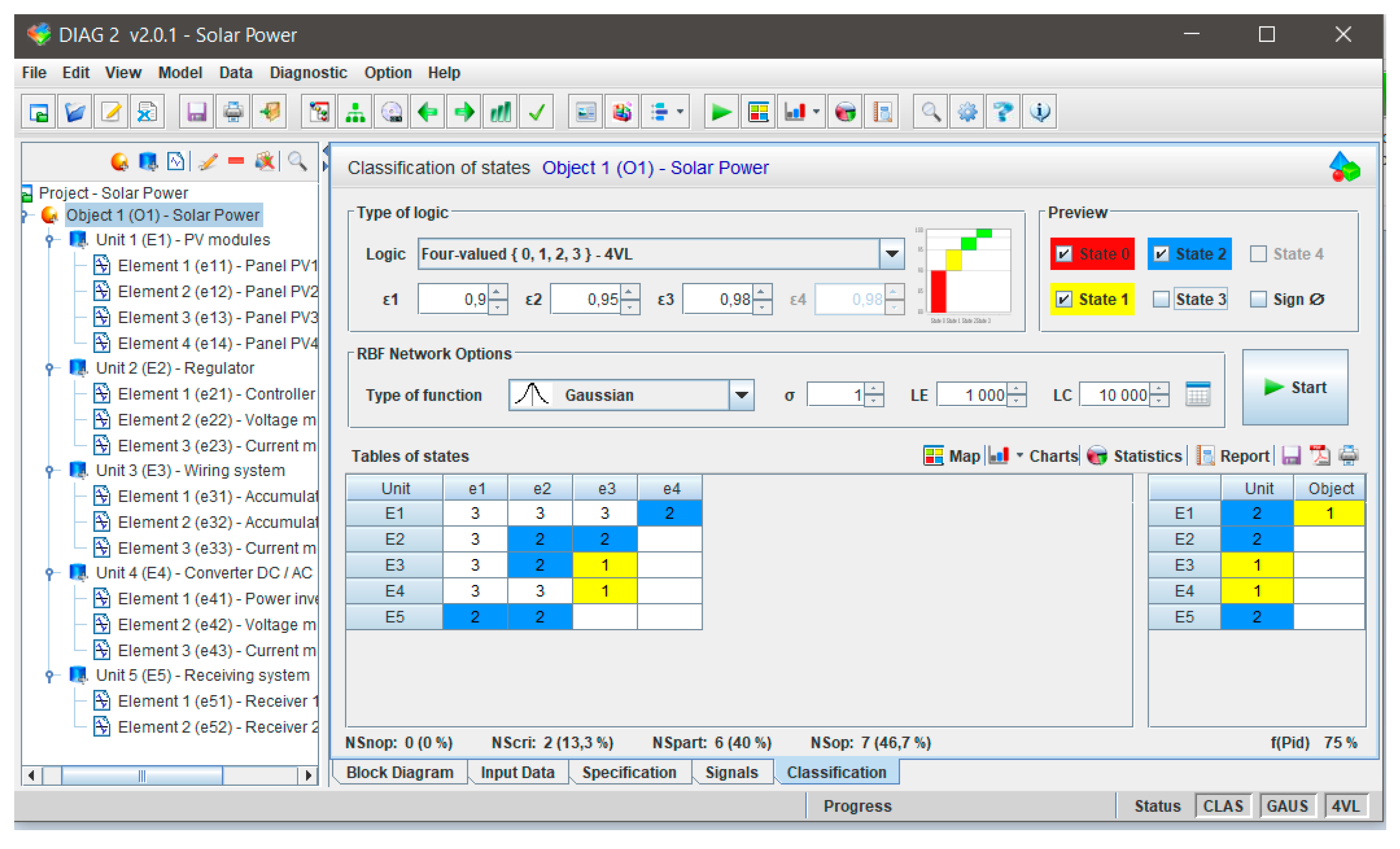This screenshot has width=1400, height=849.
Task: Click the yellow E3 e3 state cell
Action: coord(605,565)
